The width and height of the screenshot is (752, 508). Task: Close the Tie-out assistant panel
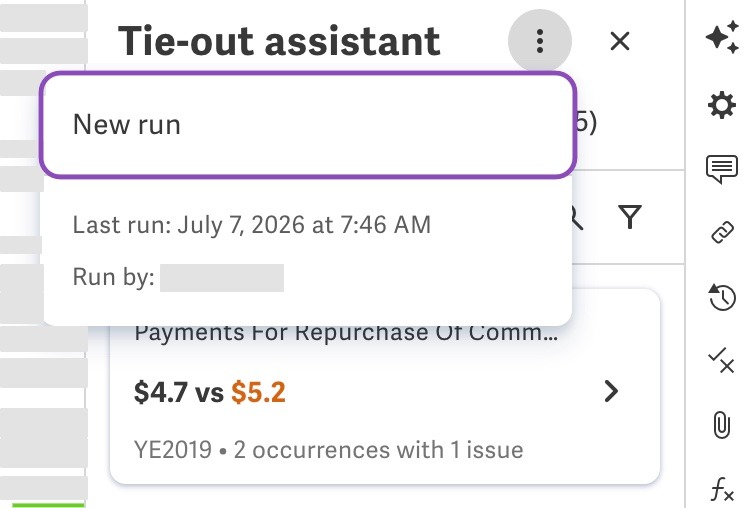coord(620,41)
